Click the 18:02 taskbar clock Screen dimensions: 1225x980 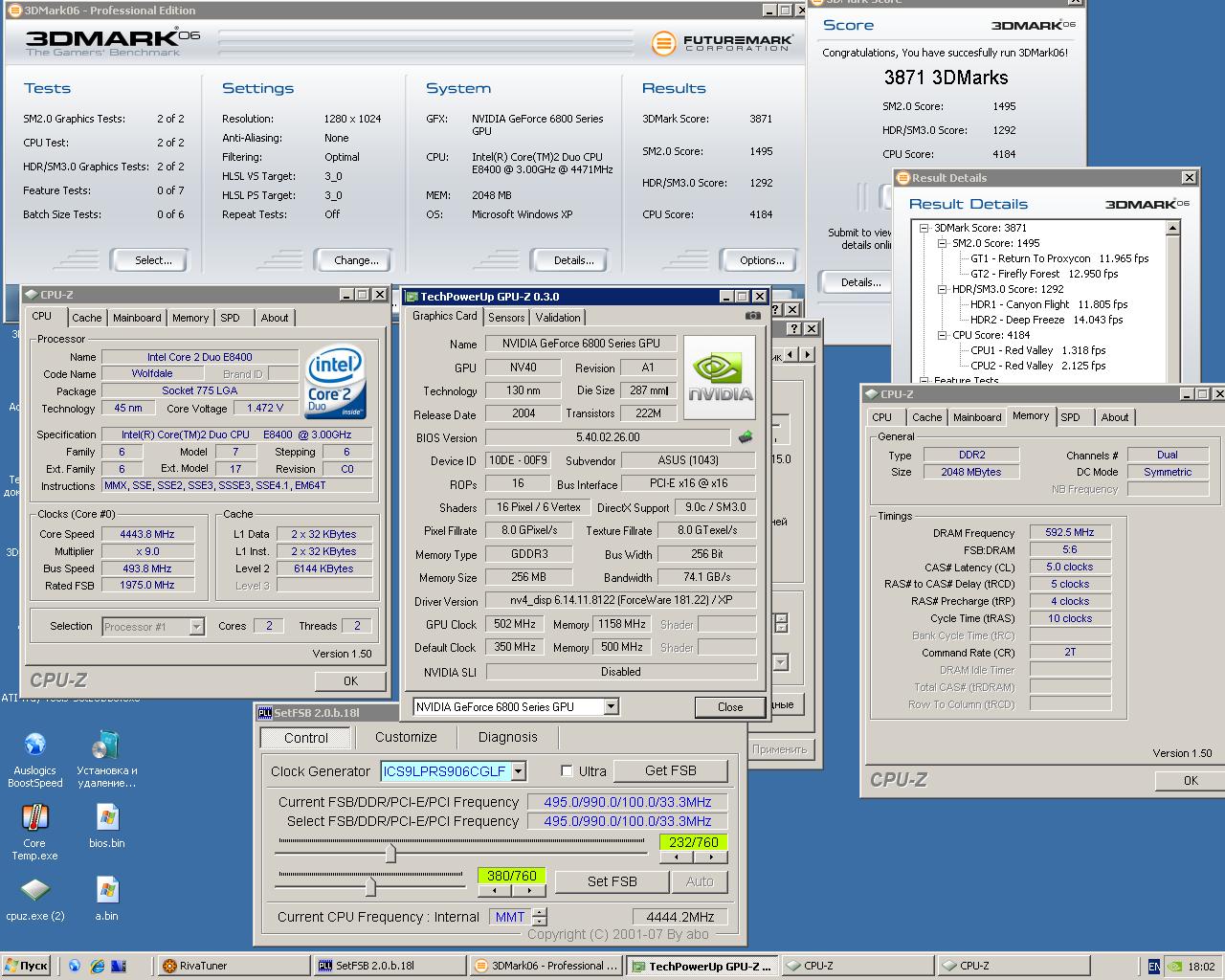pyautogui.click(x=1201, y=967)
